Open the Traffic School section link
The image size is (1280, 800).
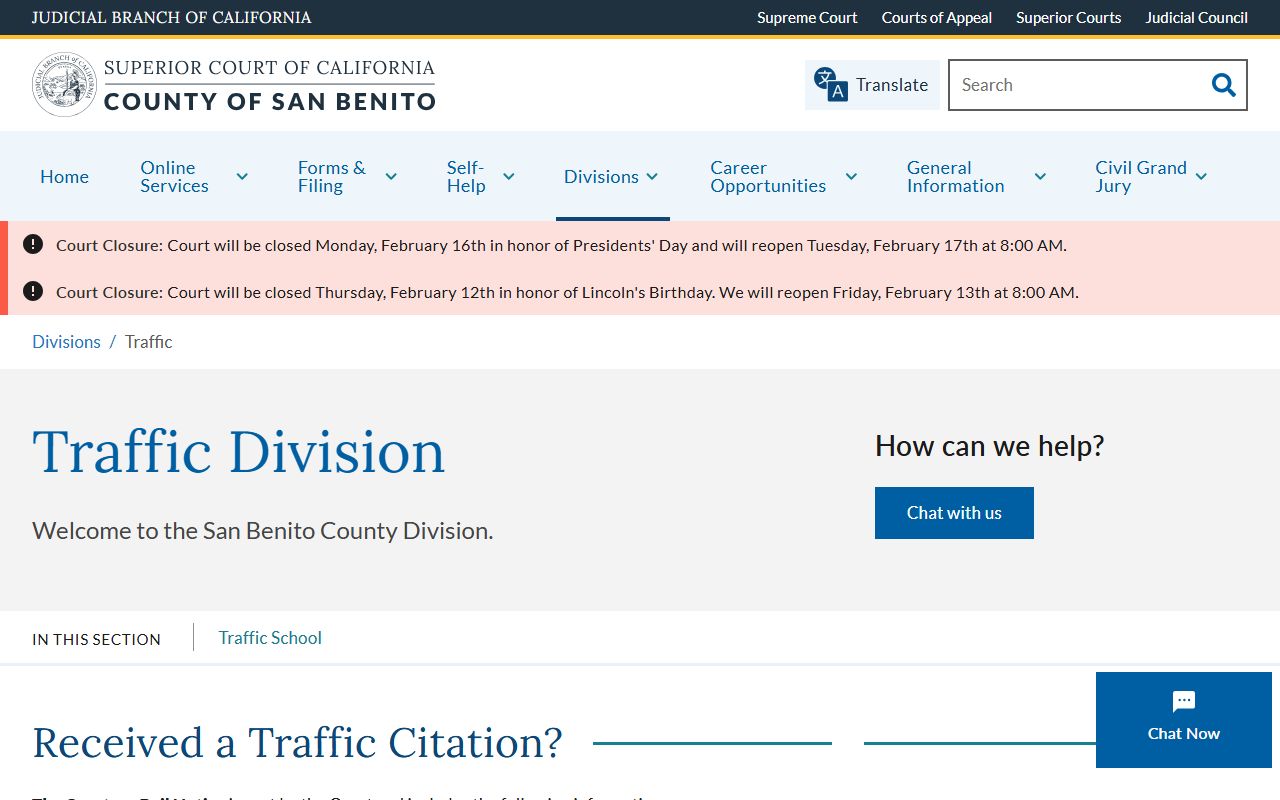point(270,638)
